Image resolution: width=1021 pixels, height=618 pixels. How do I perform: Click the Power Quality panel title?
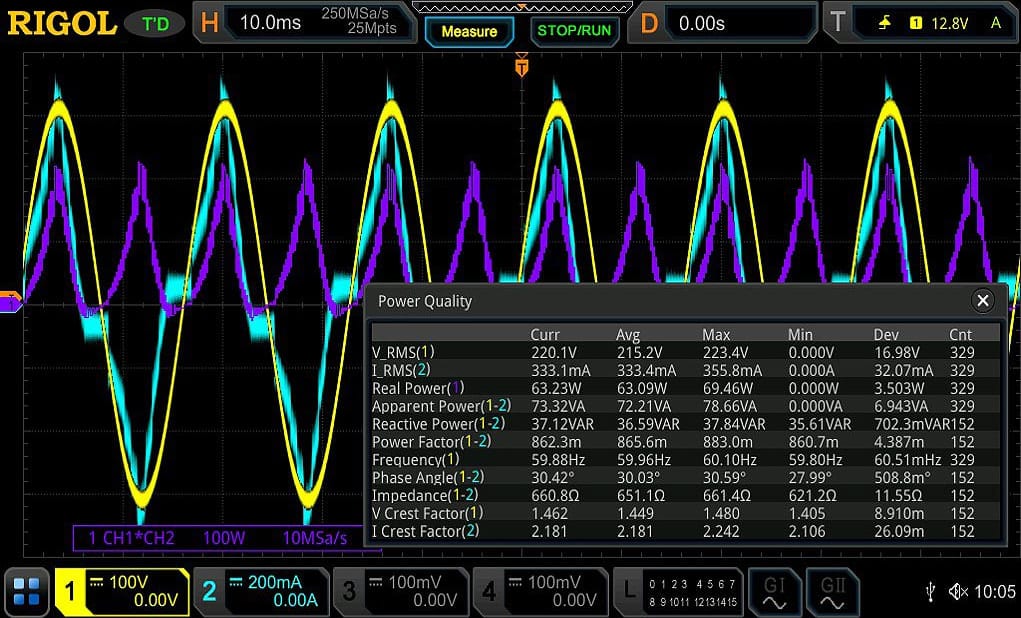pos(425,302)
